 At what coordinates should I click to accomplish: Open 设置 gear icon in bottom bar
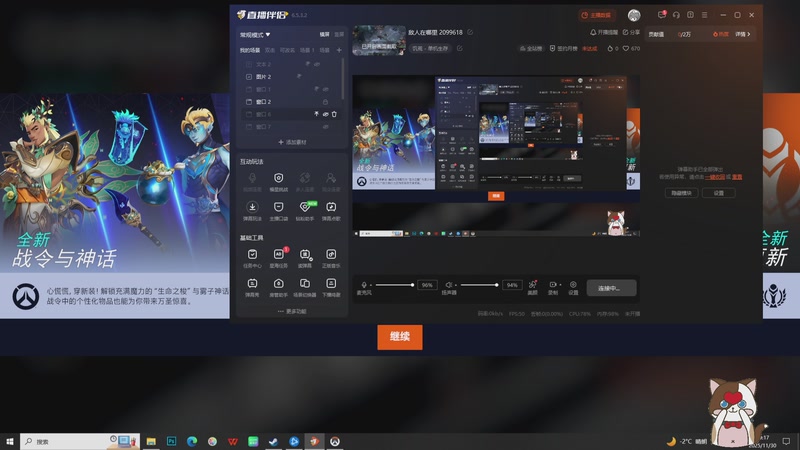[573, 284]
